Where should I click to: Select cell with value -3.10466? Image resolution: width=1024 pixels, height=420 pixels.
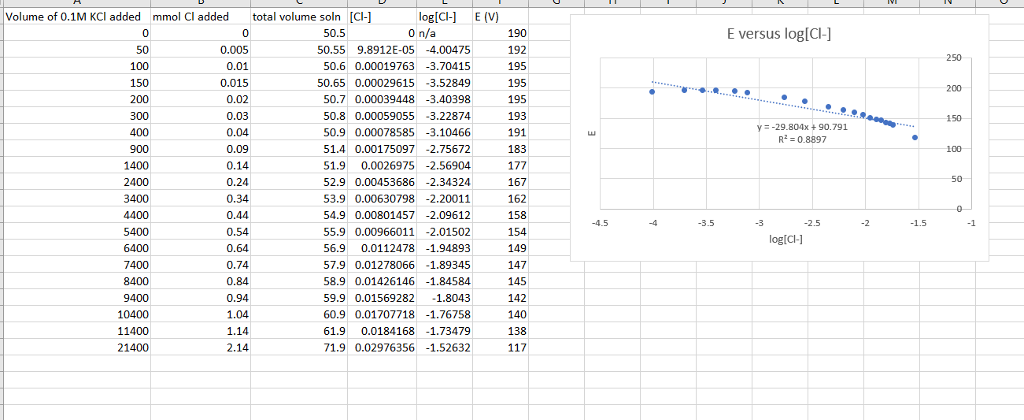[444, 133]
